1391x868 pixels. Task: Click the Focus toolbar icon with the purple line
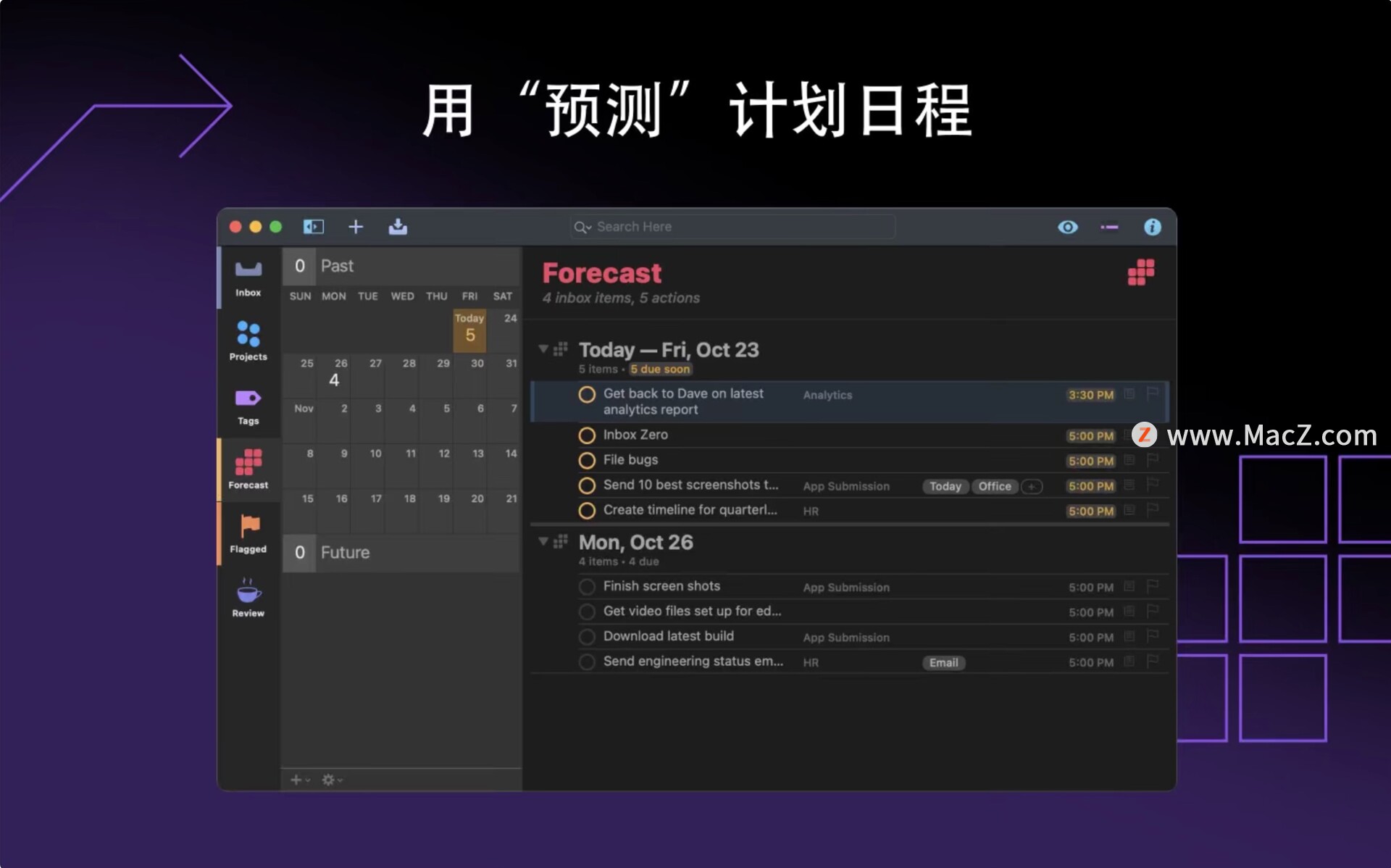click(x=1109, y=228)
